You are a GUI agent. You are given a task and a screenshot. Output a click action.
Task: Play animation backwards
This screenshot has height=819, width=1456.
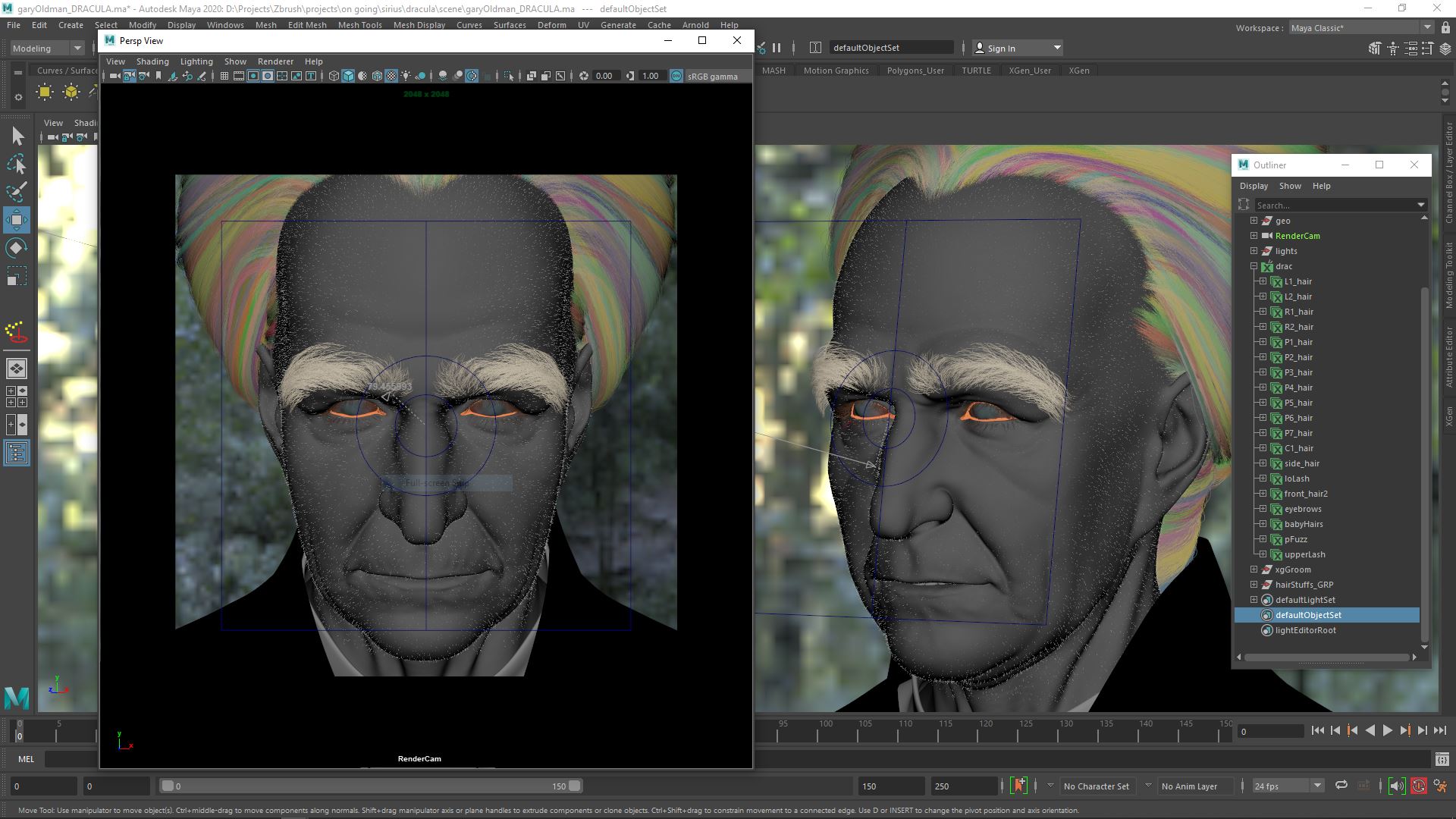[x=1370, y=731]
